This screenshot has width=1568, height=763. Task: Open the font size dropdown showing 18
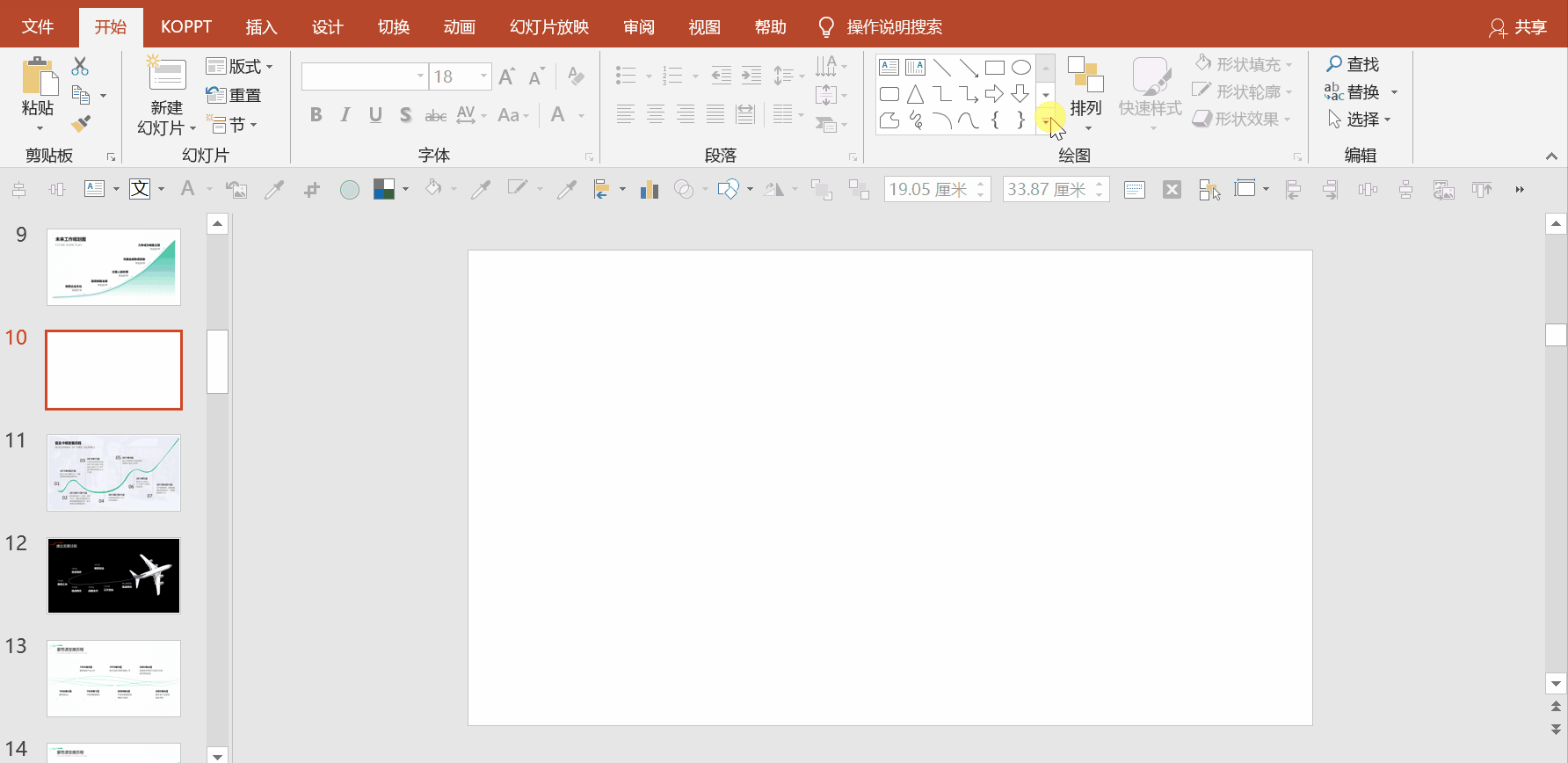tap(483, 76)
